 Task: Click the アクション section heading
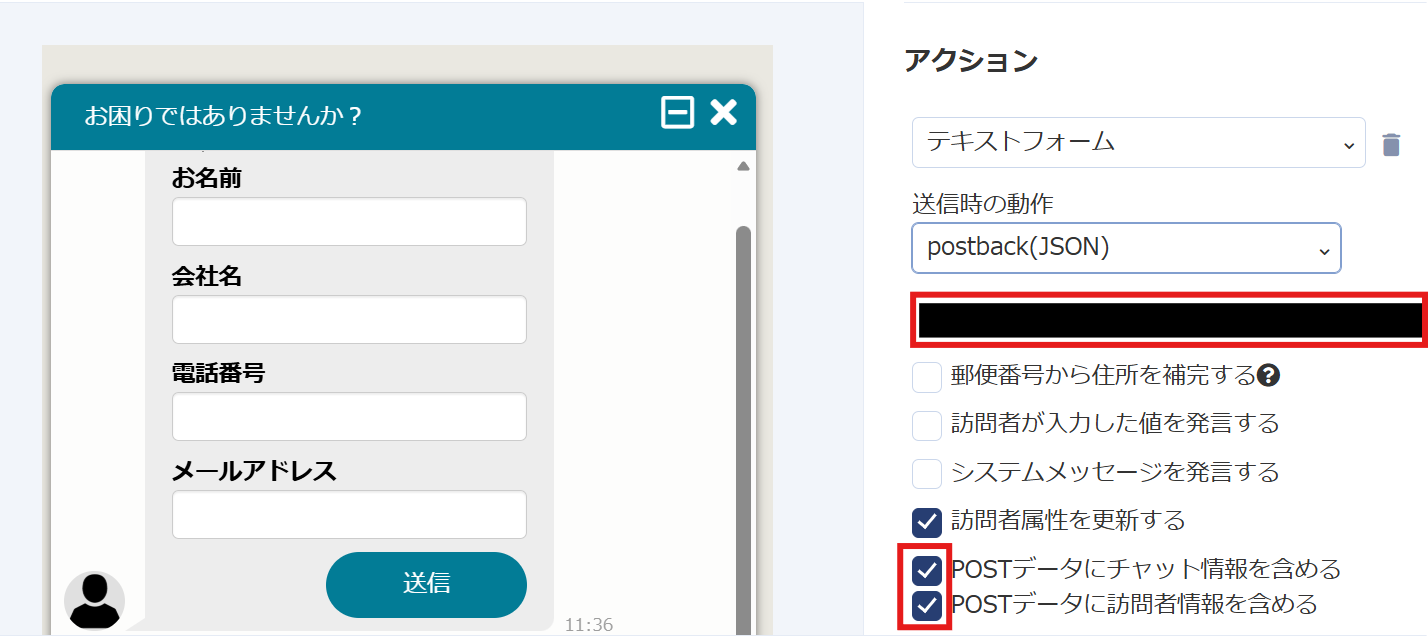[x=971, y=61]
